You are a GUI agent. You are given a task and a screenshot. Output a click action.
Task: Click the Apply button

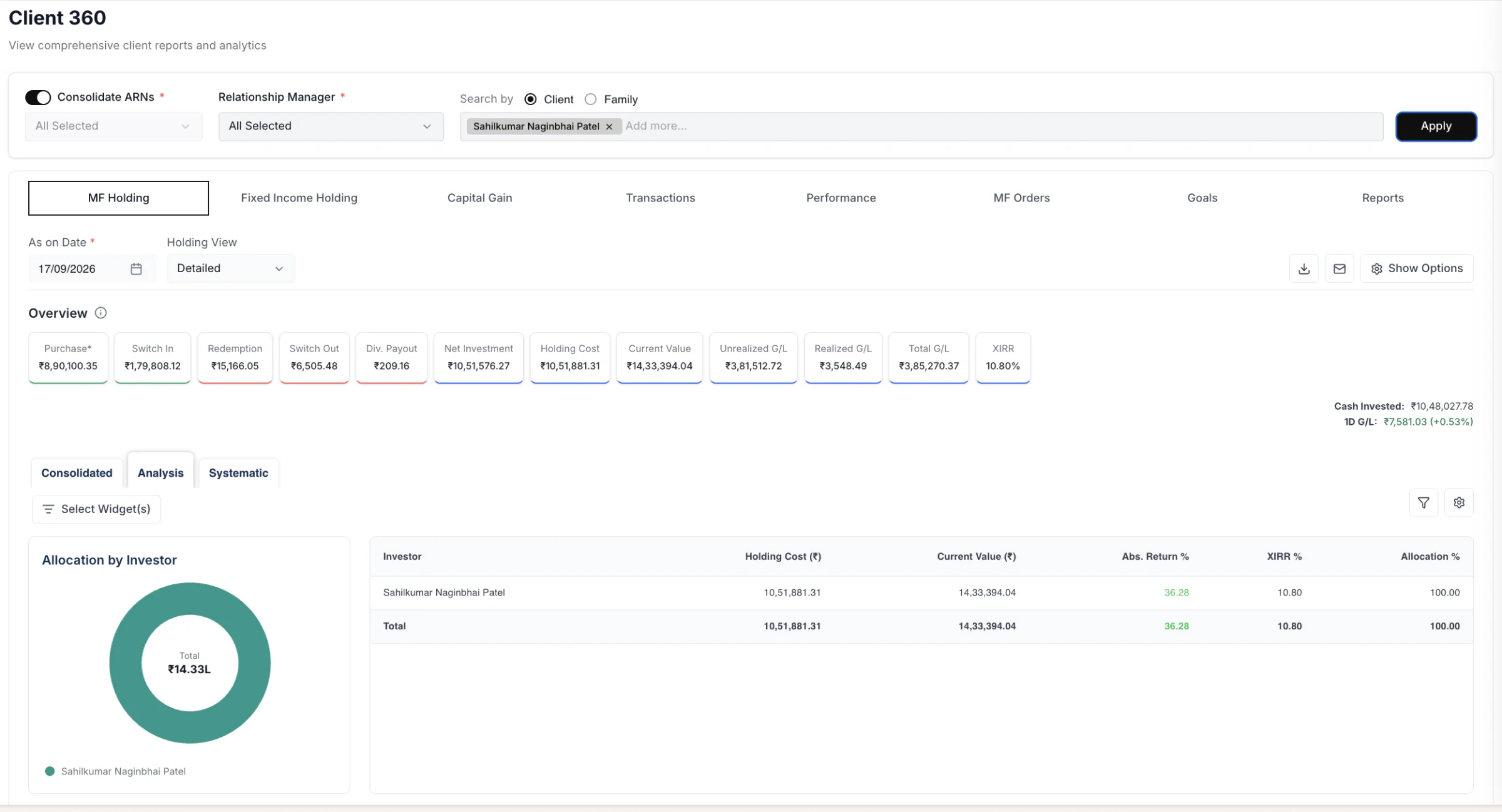click(1436, 126)
